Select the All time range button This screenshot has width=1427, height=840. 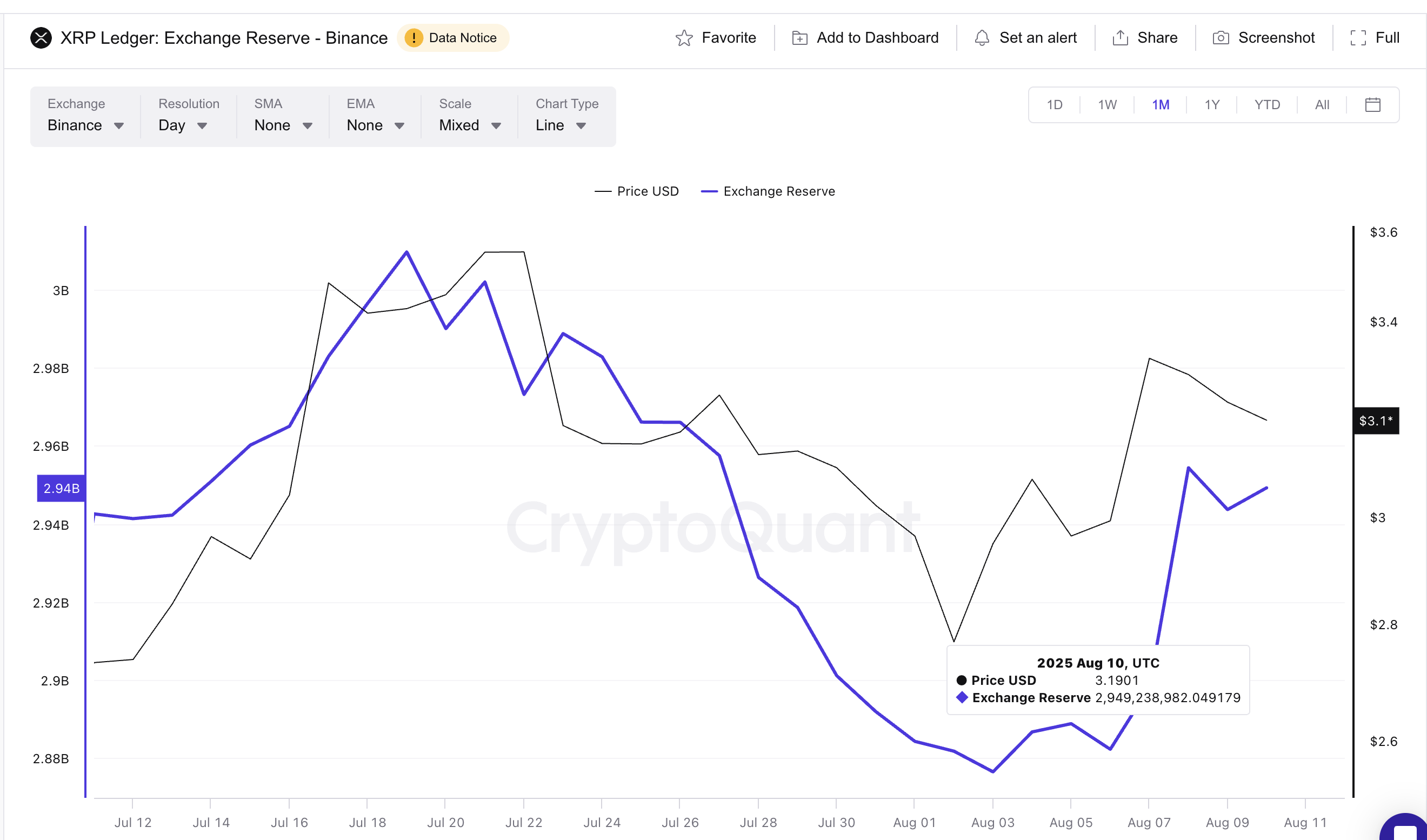[x=1321, y=105]
